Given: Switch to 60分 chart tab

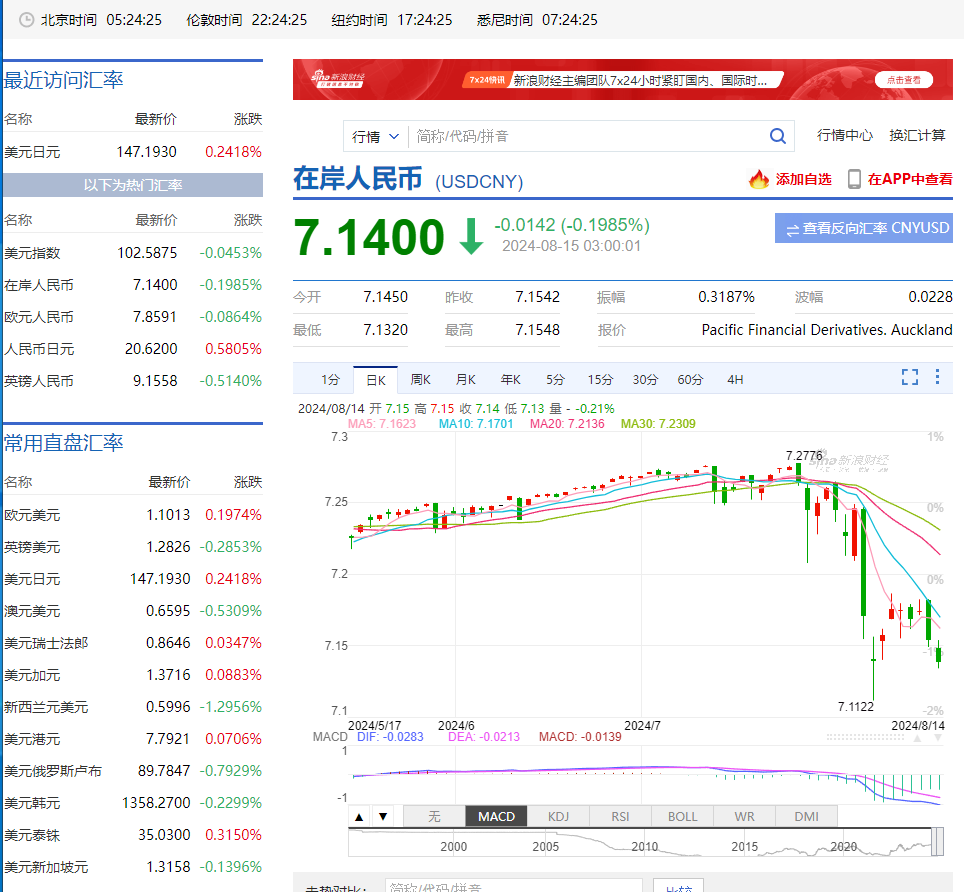Looking at the screenshot, I should pos(690,380).
